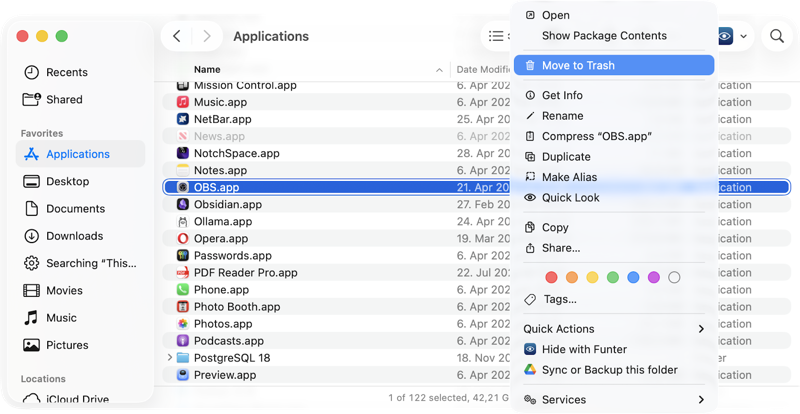This screenshot has width=800, height=414.
Task: Toggle sort order on Name column arrow
Action: click(439, 70)
